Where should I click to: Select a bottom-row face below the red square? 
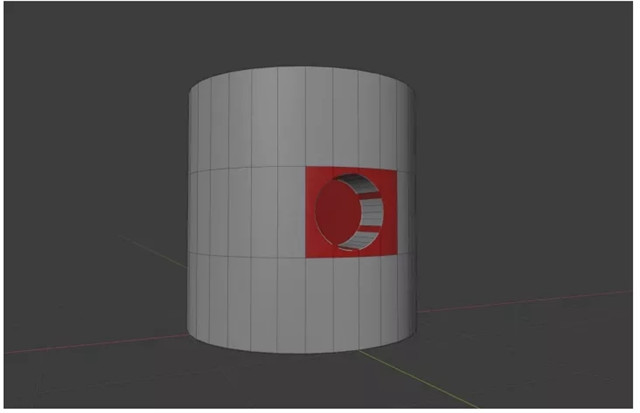coord(350,300)
